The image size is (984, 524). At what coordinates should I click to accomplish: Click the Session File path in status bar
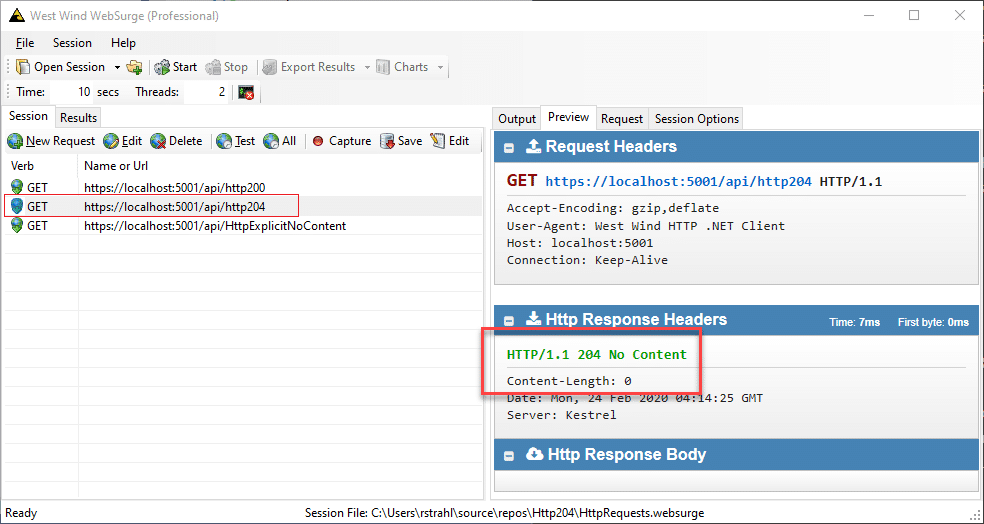point(504,513)
